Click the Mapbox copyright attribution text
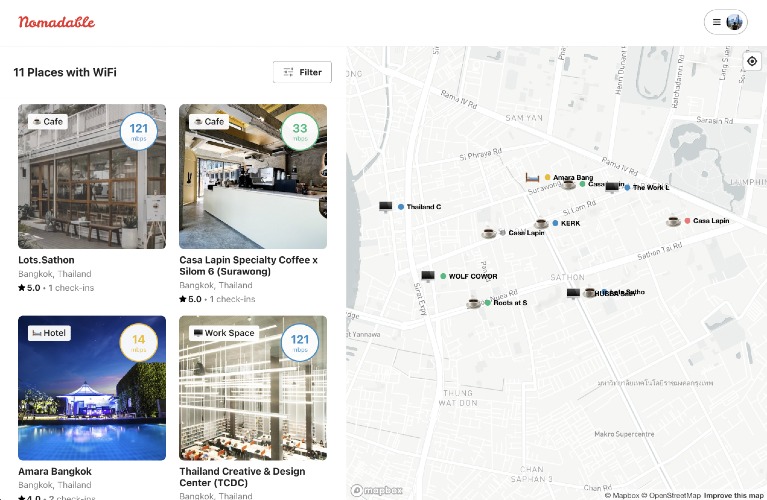The width and height of the screenshot is (767, 500). tap(622, 495)
